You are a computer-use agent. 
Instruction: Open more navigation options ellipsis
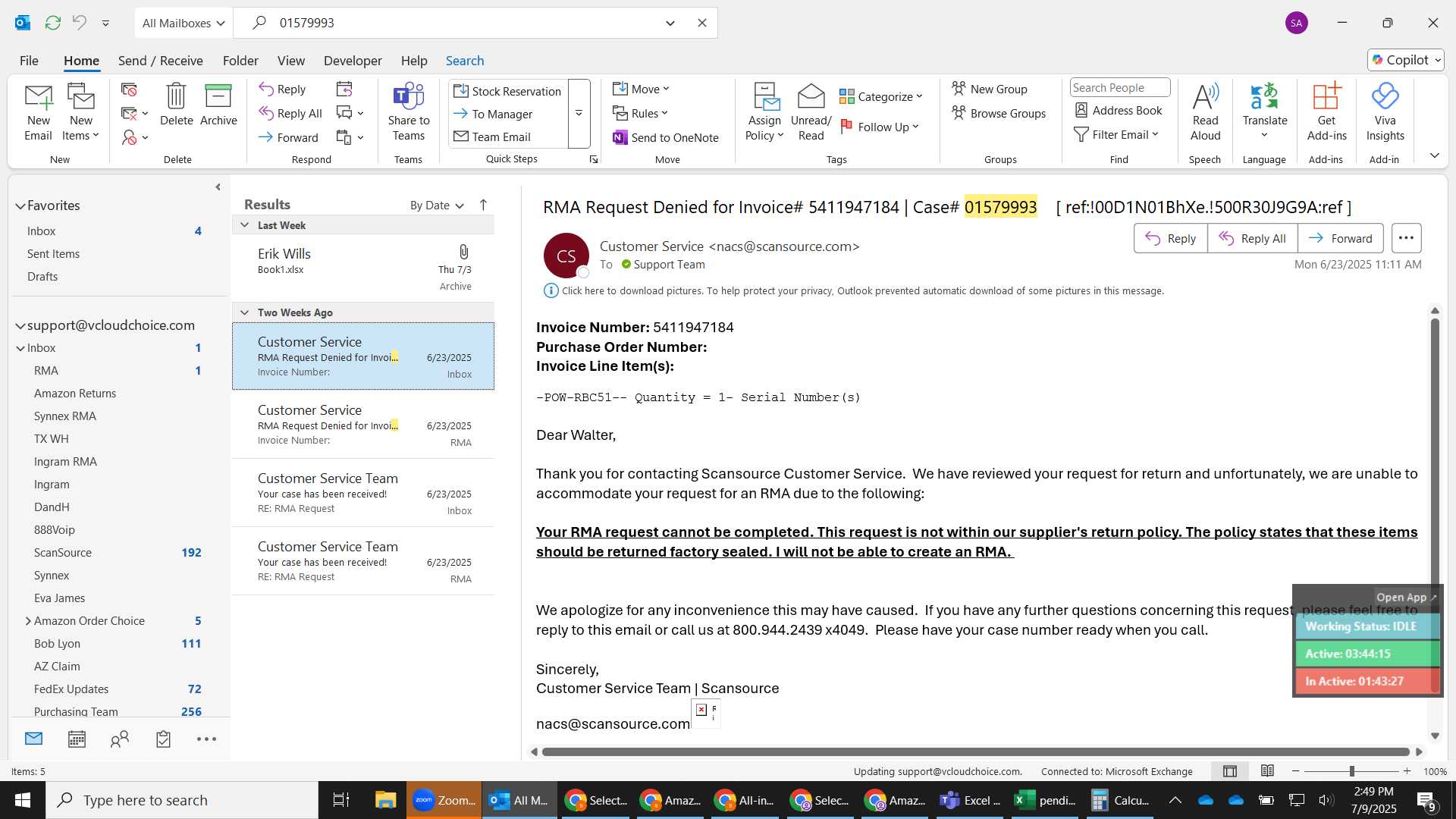point(206,739)
